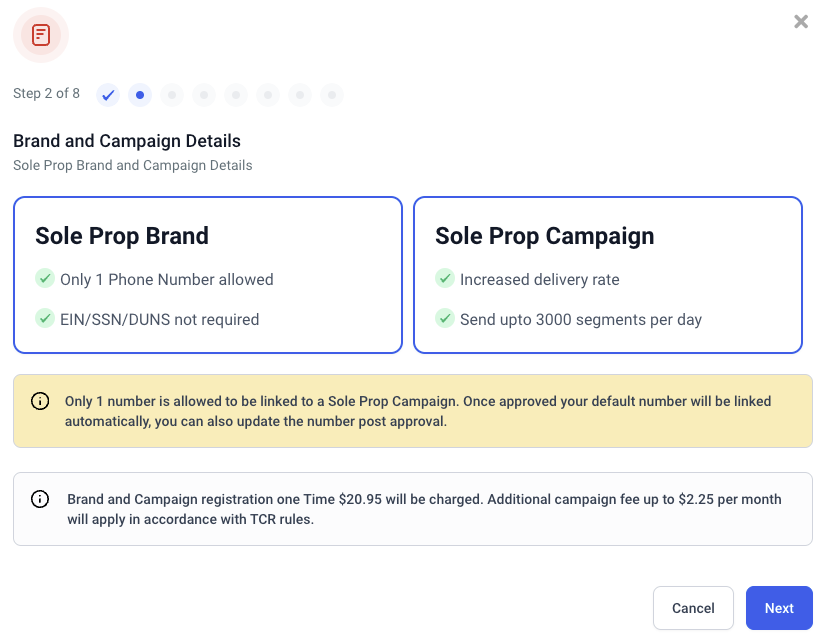Click the Brand and Campaign Details heading
The width and height of the screenshot is (832, 640).
pos(127,141)
